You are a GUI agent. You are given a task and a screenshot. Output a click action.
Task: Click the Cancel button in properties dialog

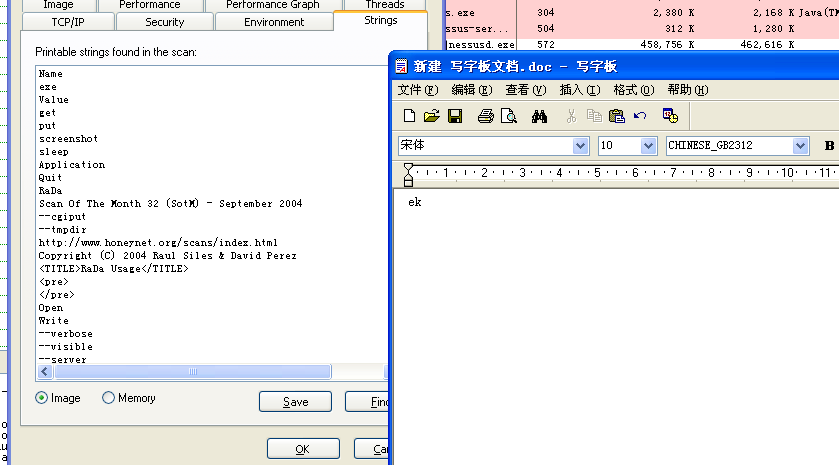click(372, 449)
